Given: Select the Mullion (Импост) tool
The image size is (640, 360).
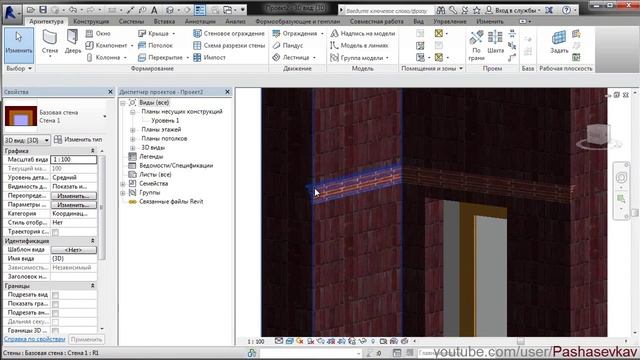Looking at the screenshot, I should (x=209, y=58).
